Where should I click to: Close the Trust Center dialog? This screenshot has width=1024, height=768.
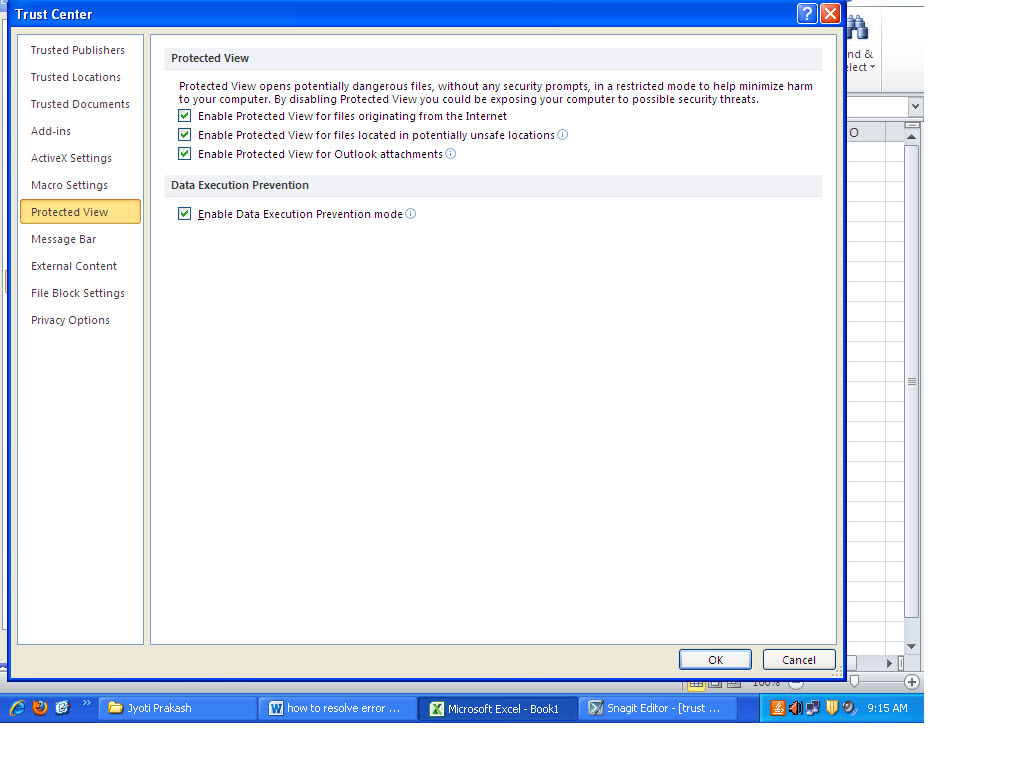(x=830, y=13)
